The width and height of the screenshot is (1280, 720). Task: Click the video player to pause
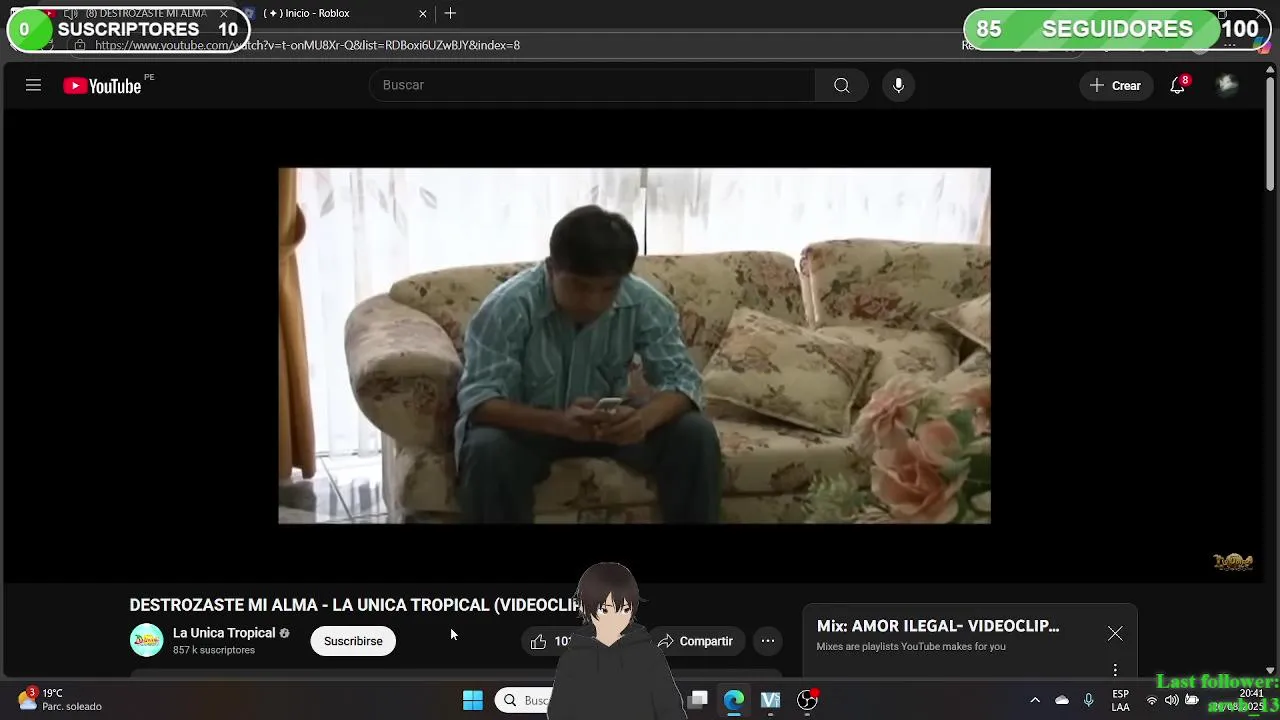[x=634, y=345]
